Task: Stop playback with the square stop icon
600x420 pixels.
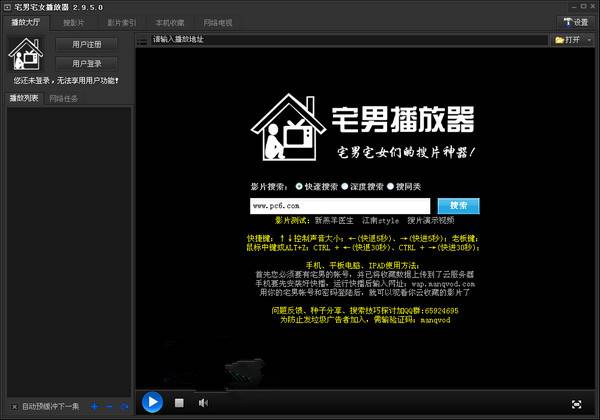Action: (179, 403)
